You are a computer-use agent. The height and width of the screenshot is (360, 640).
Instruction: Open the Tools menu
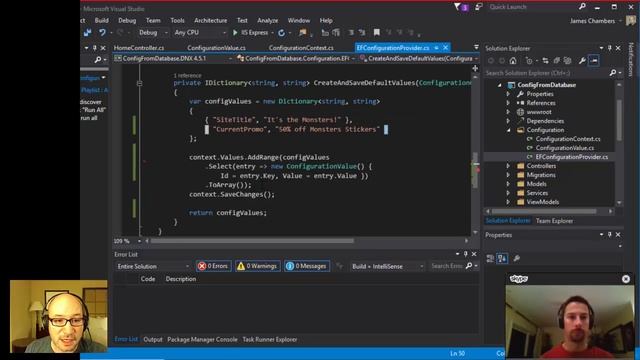pyautogui.click(x=177, y=20)
